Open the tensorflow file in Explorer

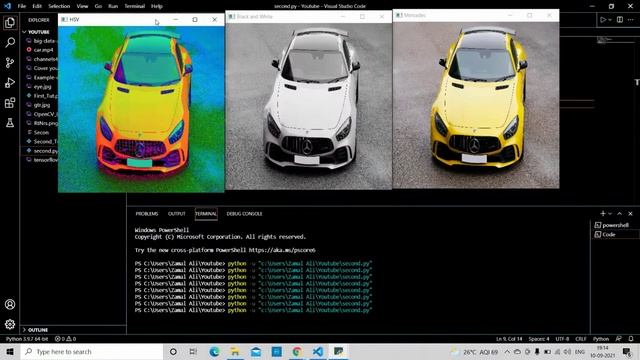41,160
